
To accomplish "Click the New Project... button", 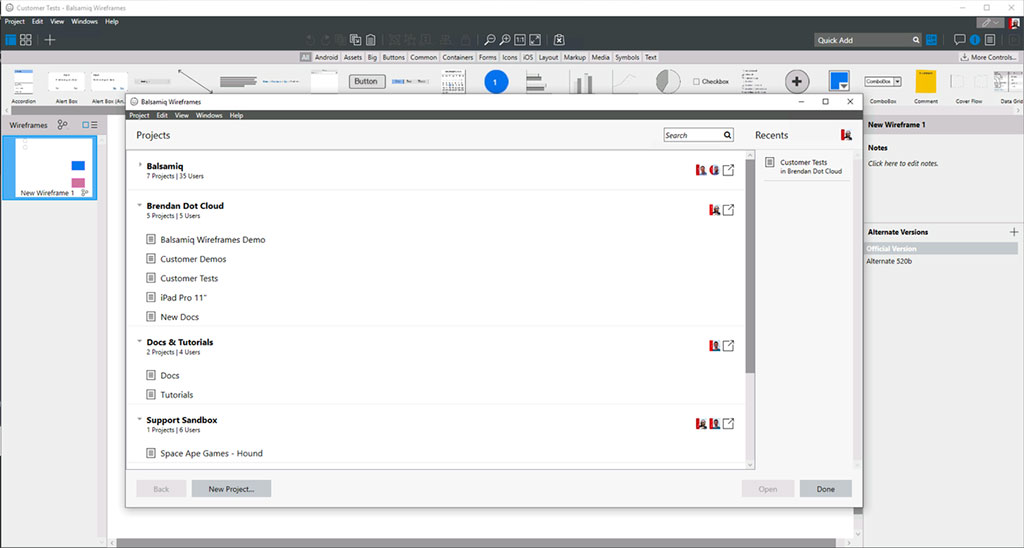I will coord(231,489).
